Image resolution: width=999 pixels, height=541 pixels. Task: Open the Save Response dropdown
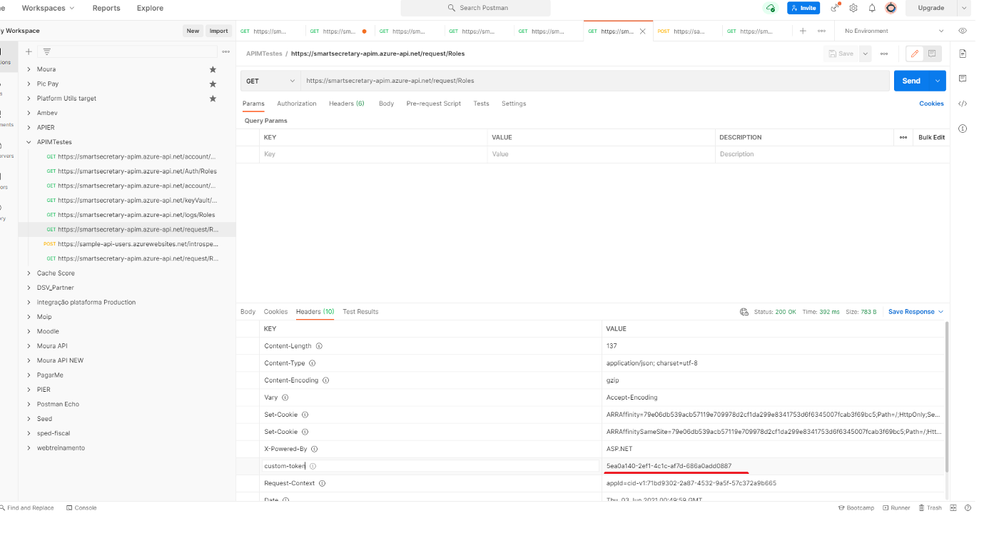click(x=916, y=312)
